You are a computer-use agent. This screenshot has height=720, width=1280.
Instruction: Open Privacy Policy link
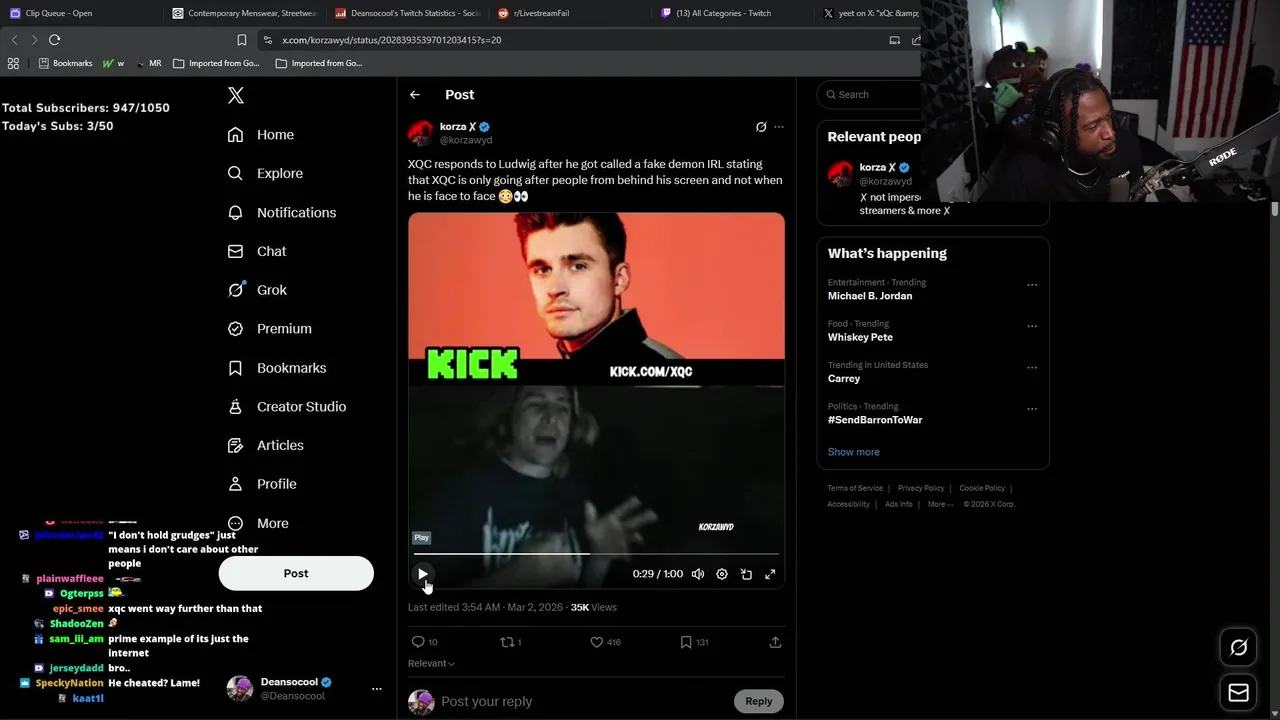921,488
